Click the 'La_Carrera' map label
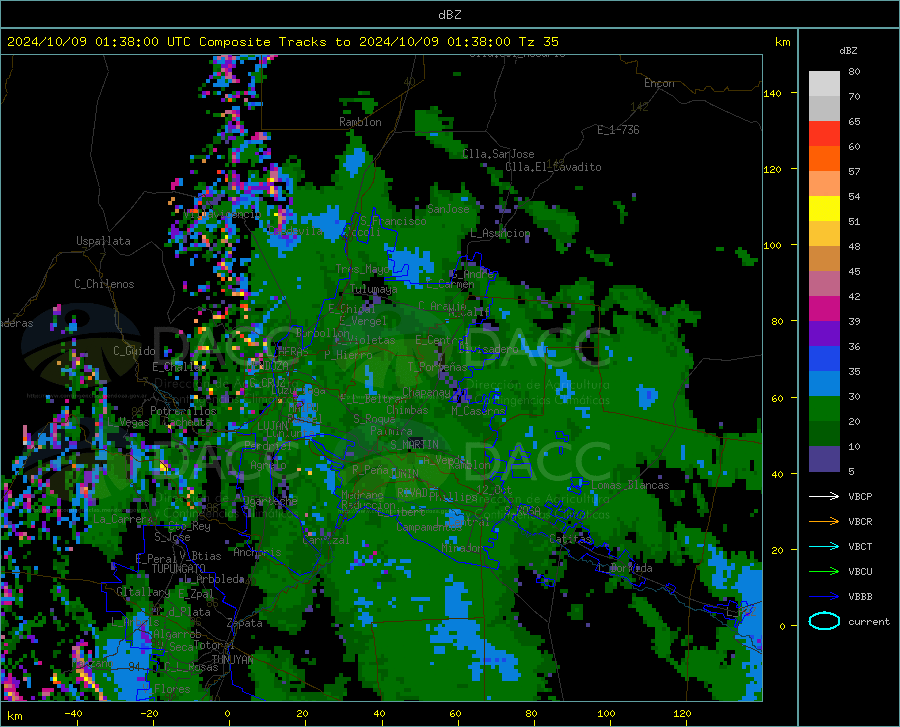This screenshot has width=900, height=727. tap(123, 519)
